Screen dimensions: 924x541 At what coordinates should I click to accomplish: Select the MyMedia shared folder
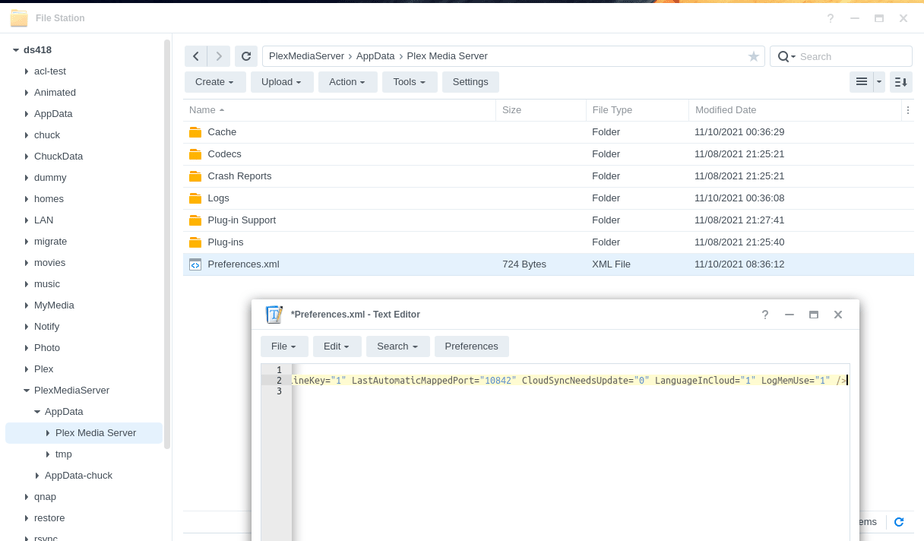click(54, 305)
